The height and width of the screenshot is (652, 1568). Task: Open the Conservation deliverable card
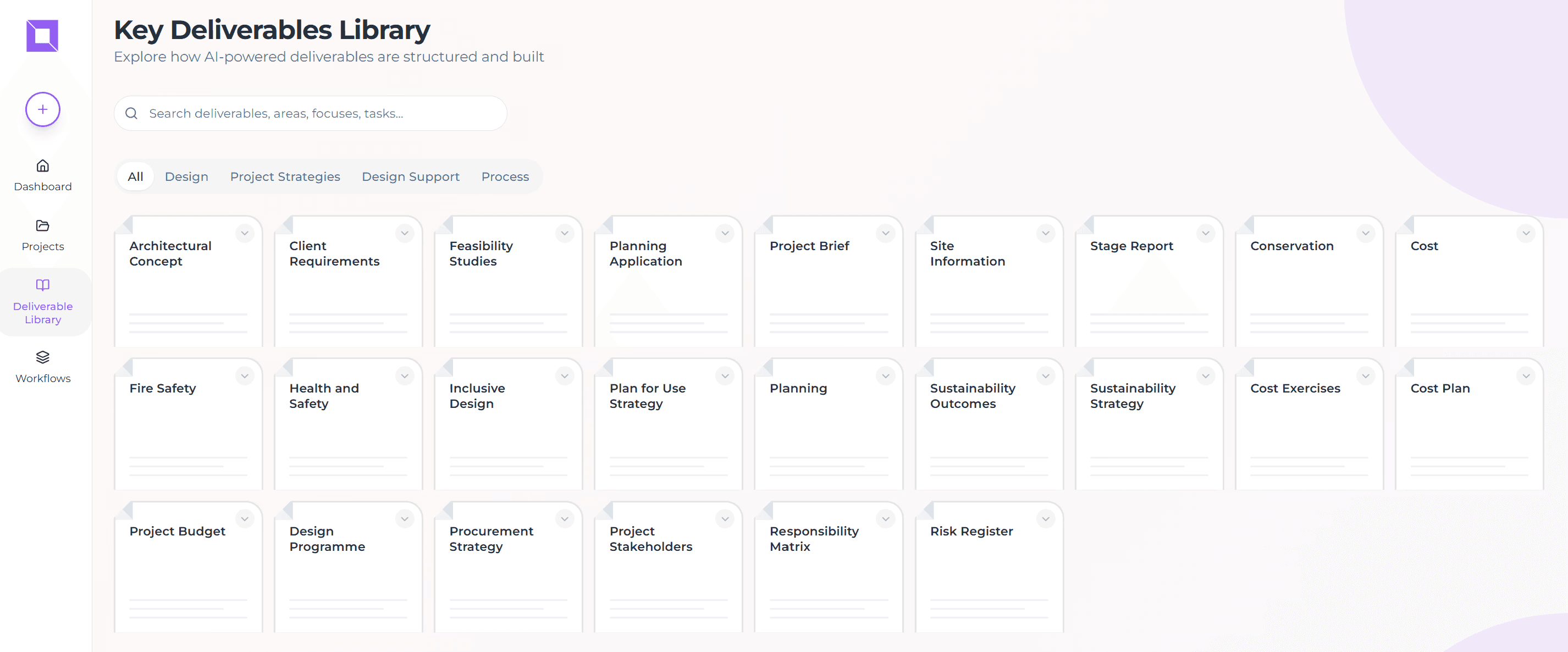pyautogui.click(x=1309, y=281)
